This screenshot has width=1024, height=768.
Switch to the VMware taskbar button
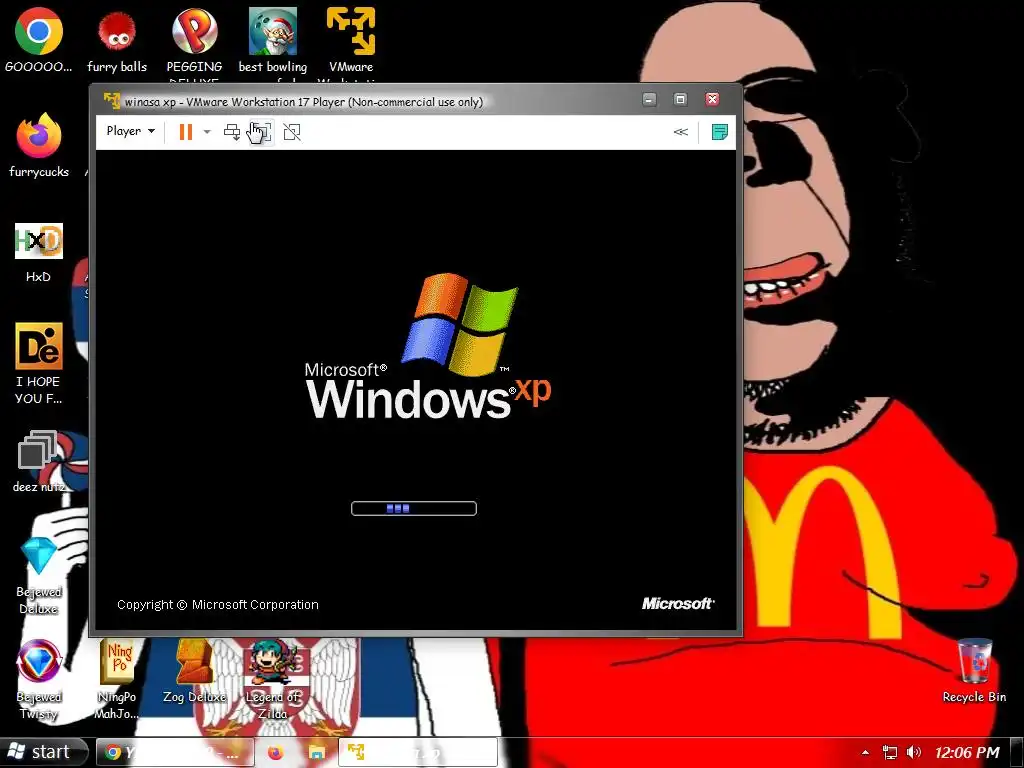click(418, 753)
